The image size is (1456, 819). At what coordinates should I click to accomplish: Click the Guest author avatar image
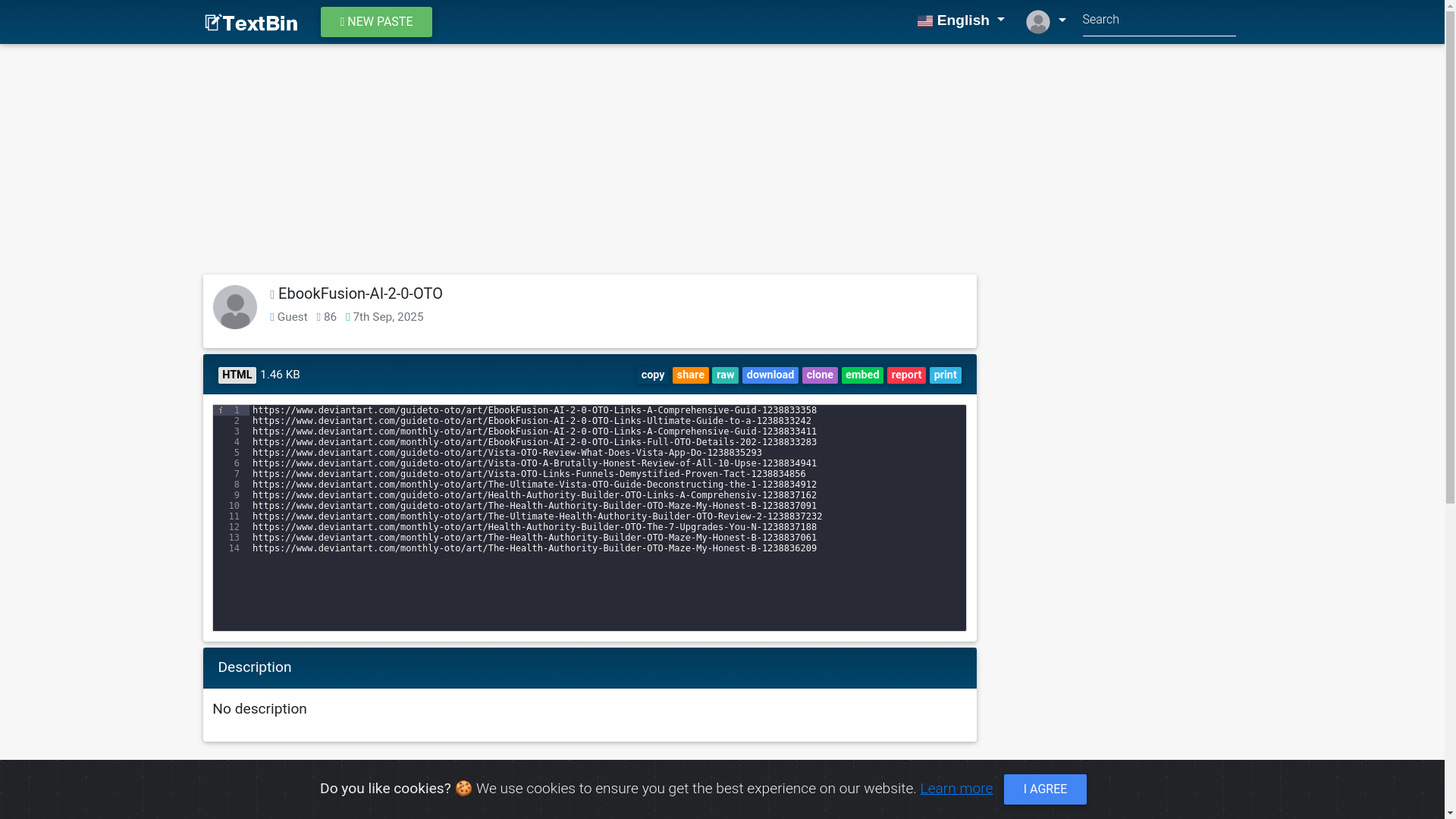pos(235,307)
